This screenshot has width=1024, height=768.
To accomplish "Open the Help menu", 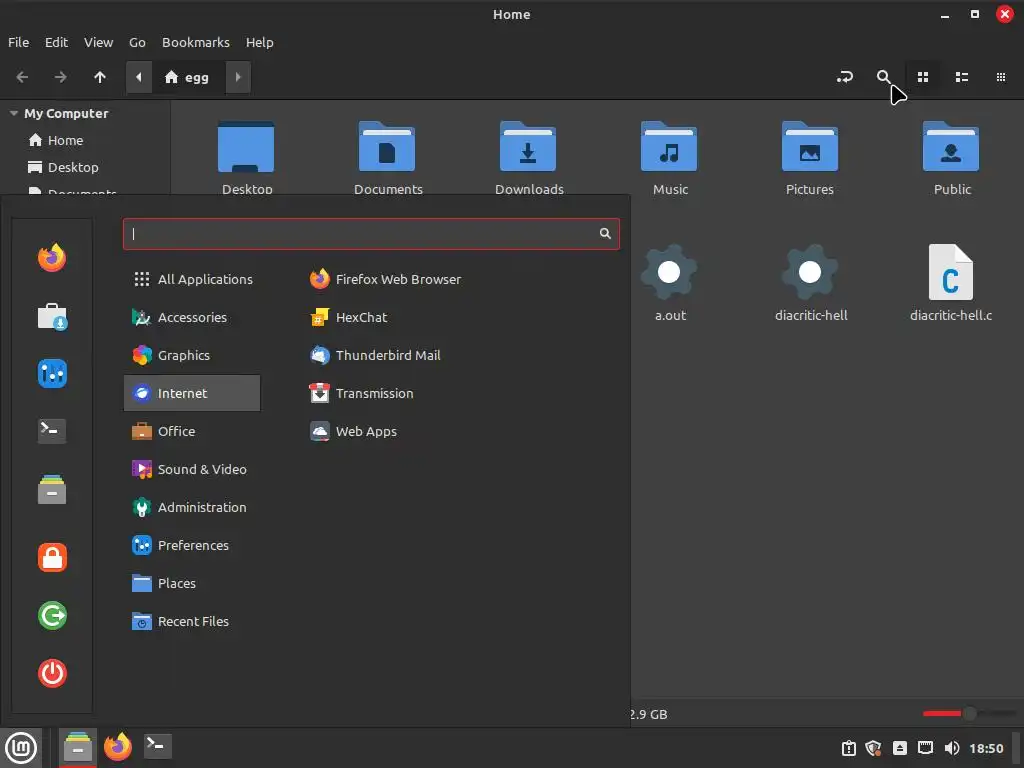I will 259,42.
